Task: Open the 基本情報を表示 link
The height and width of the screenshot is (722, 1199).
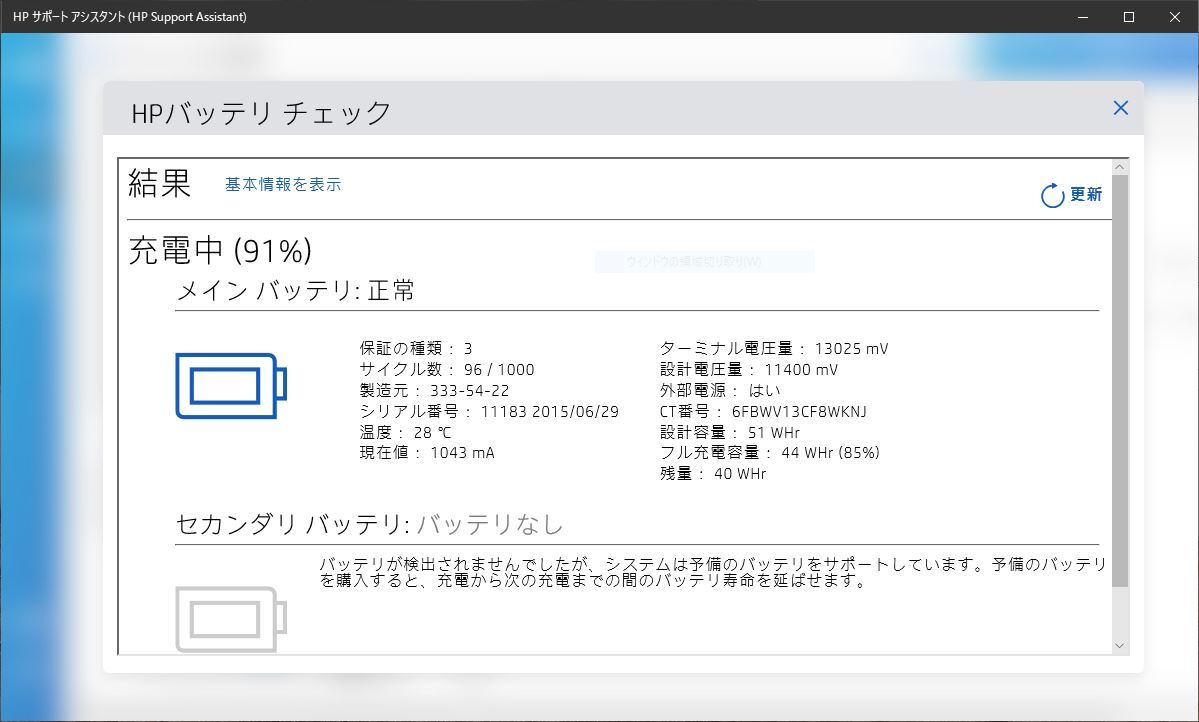Action: pos(283,184)
